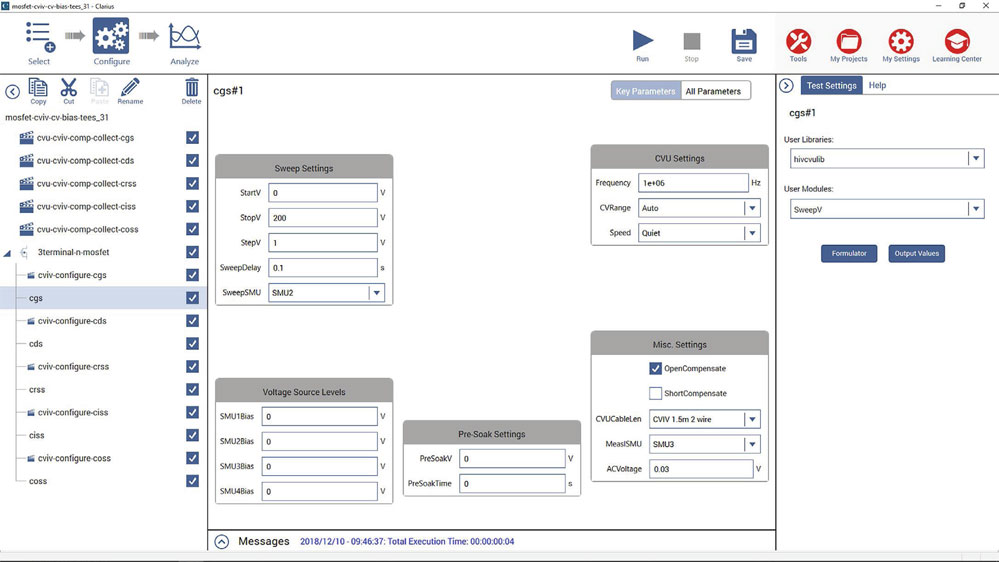Toggle checkbox for cvu-cviv-comp-collect-cgs
This screenshot has width=999, height=562.
[x=192, y=138]
